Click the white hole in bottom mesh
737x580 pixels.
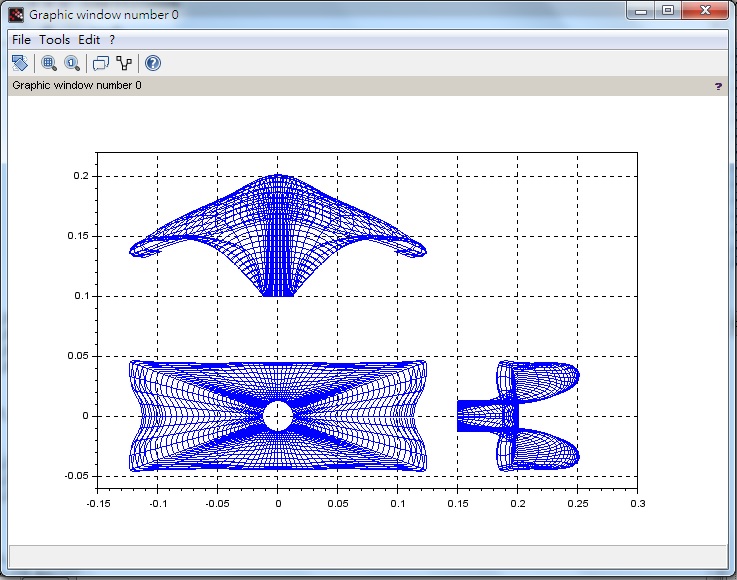278,416
